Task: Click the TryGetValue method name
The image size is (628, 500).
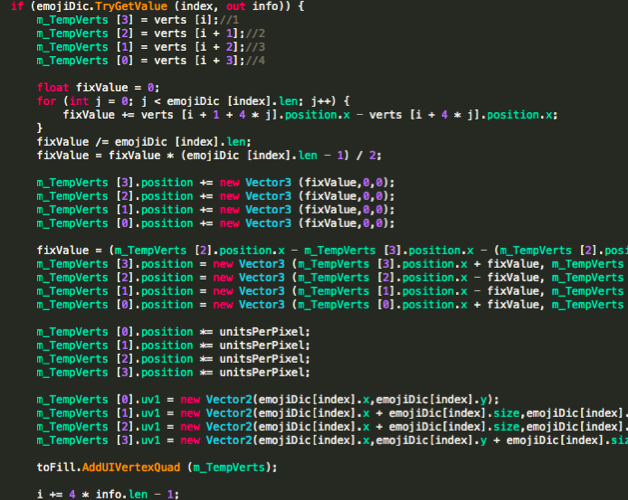Action: [127, 6]
